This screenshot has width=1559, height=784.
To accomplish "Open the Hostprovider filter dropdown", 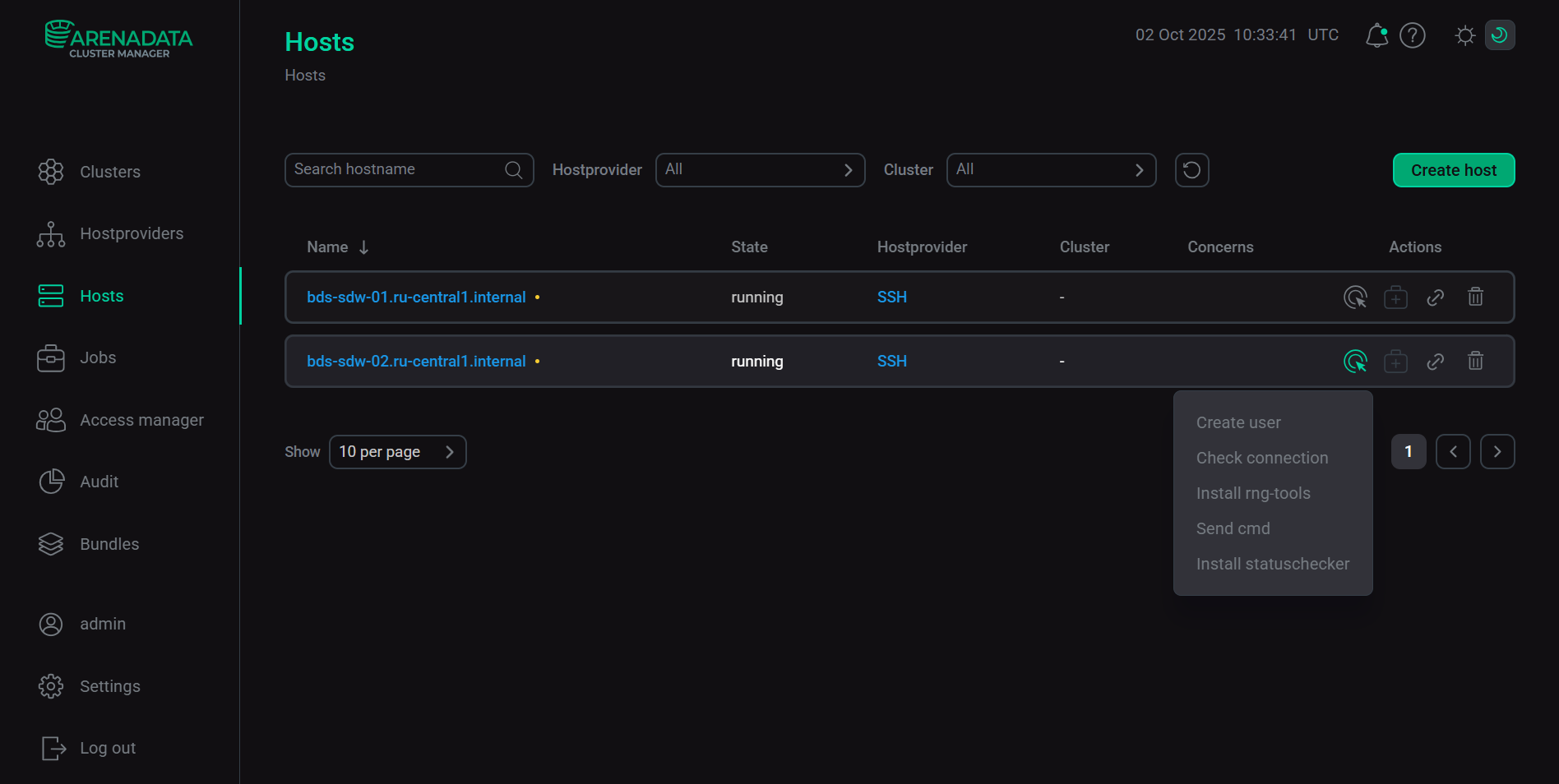I will click(759, 170).
